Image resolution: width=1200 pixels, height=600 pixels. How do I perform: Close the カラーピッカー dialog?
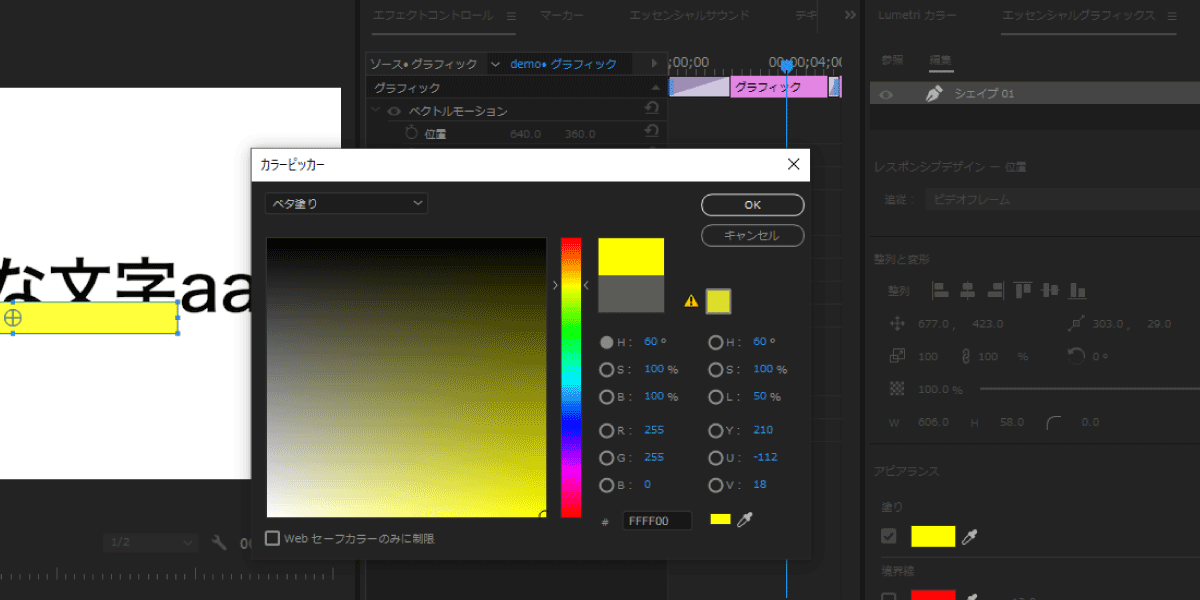[793, 164]
